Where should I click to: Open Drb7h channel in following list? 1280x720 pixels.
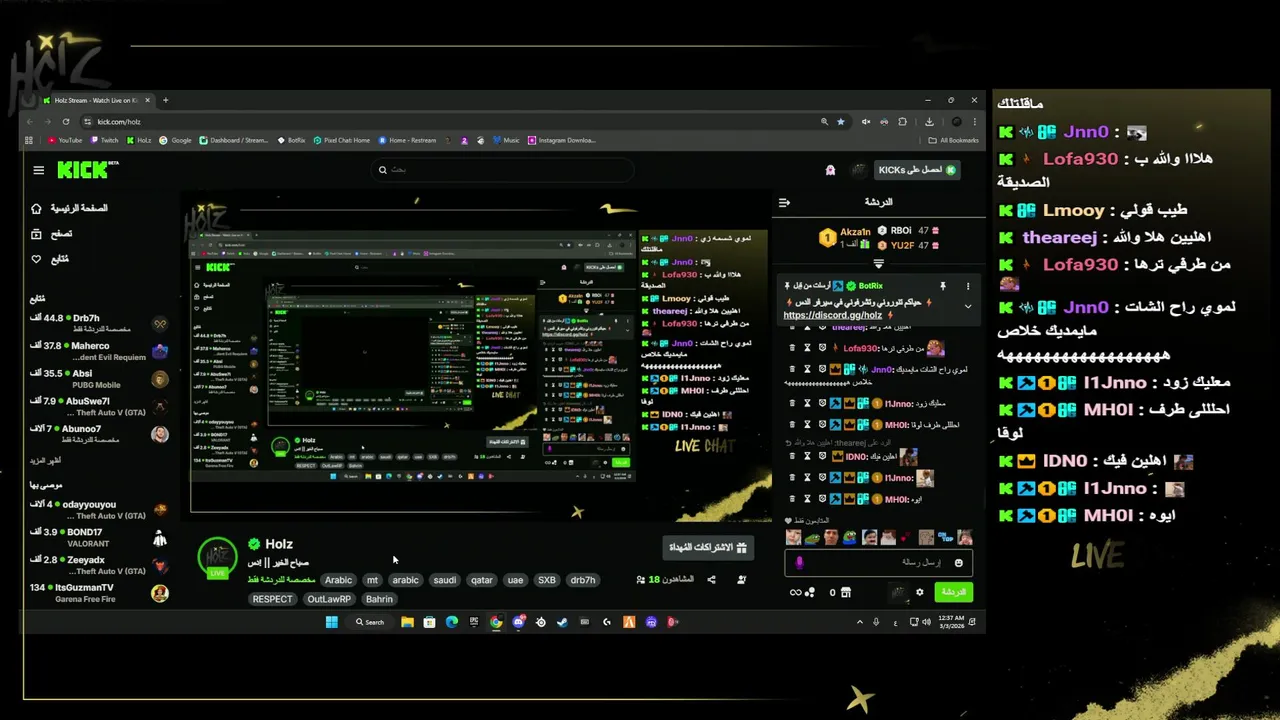99,323
